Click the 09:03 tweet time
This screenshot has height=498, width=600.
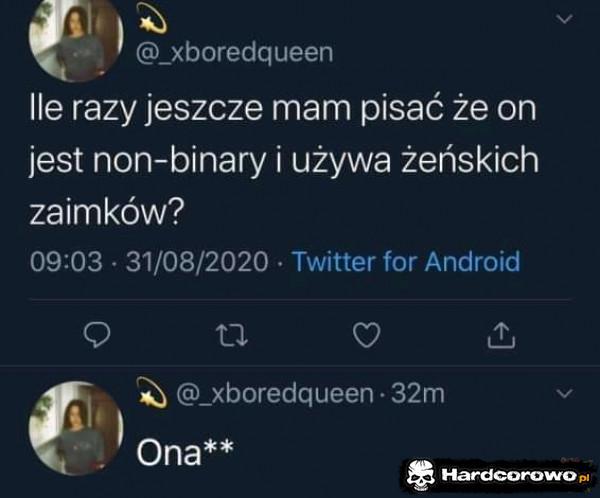67,261
